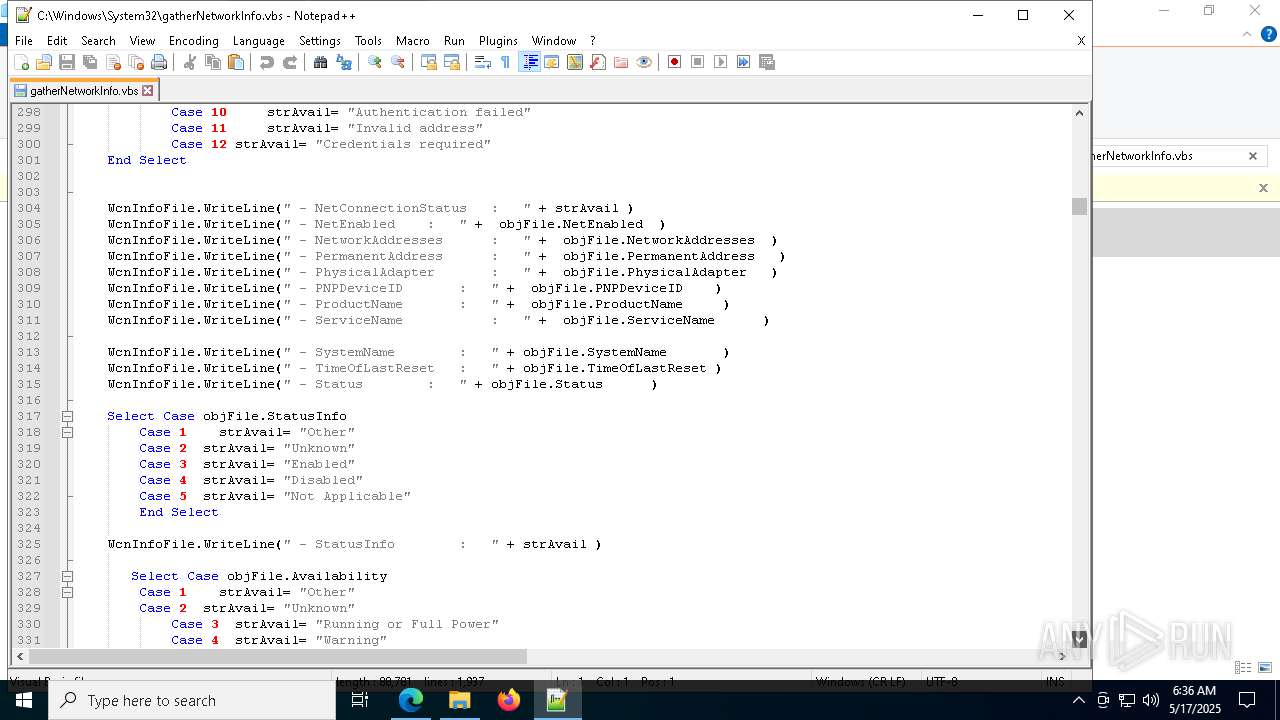
Task: Click the Windows Start button
Action: [24, 700]
